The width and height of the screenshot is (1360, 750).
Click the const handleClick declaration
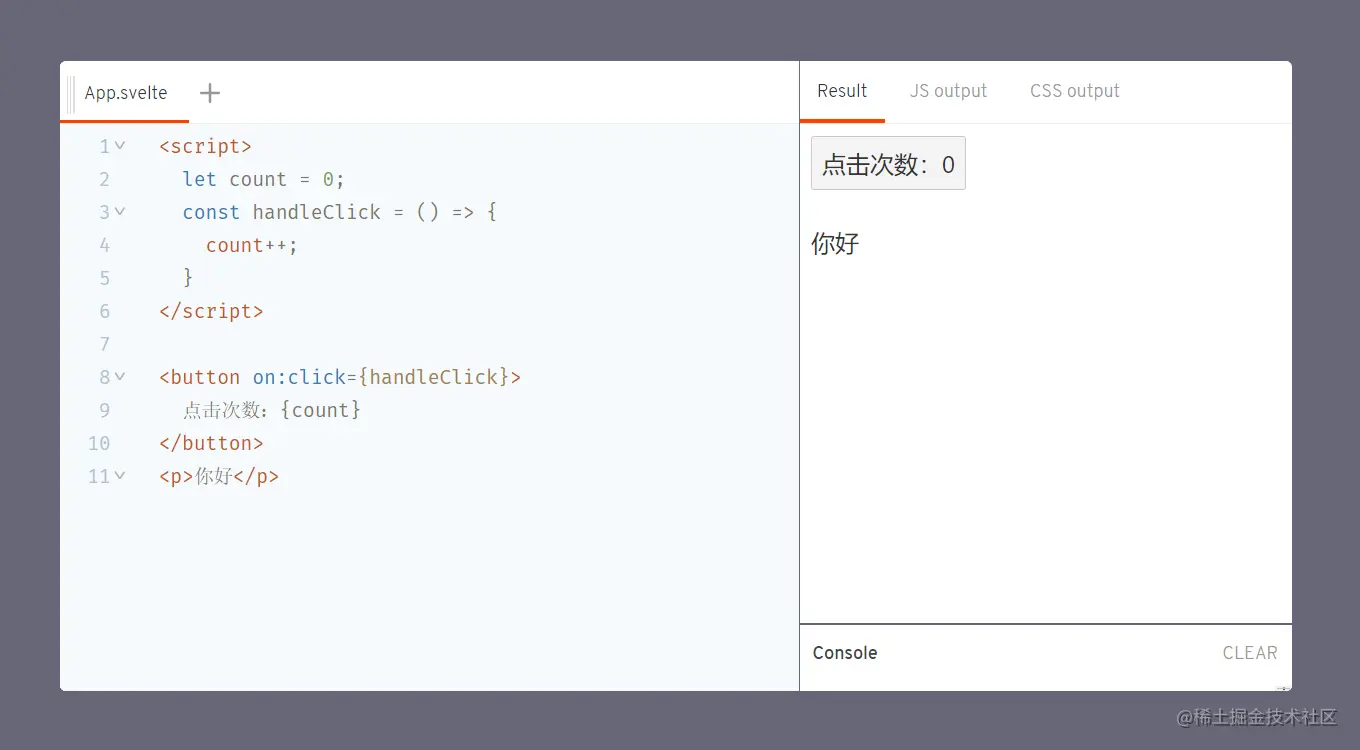tap(340, 212)
